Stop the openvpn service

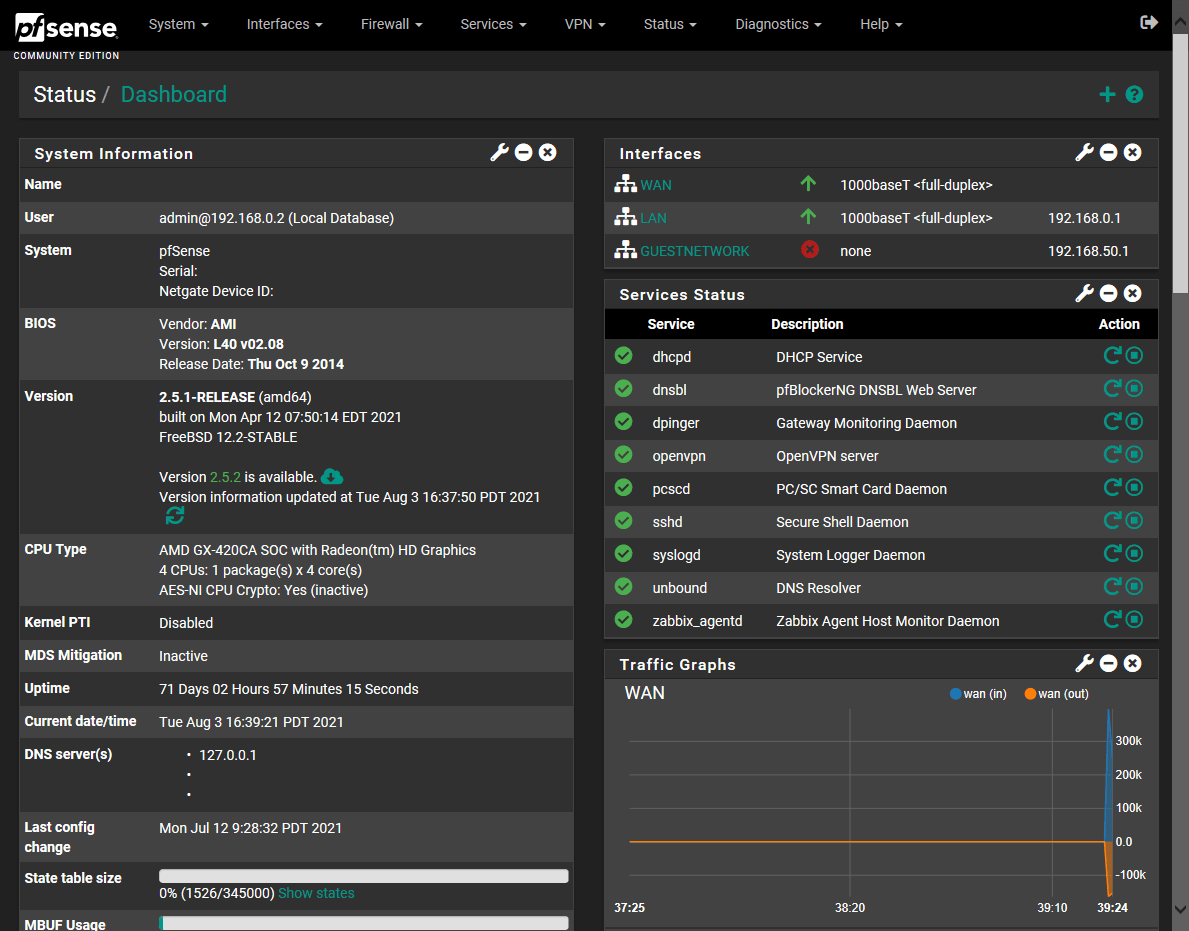tap(1135, 454)
